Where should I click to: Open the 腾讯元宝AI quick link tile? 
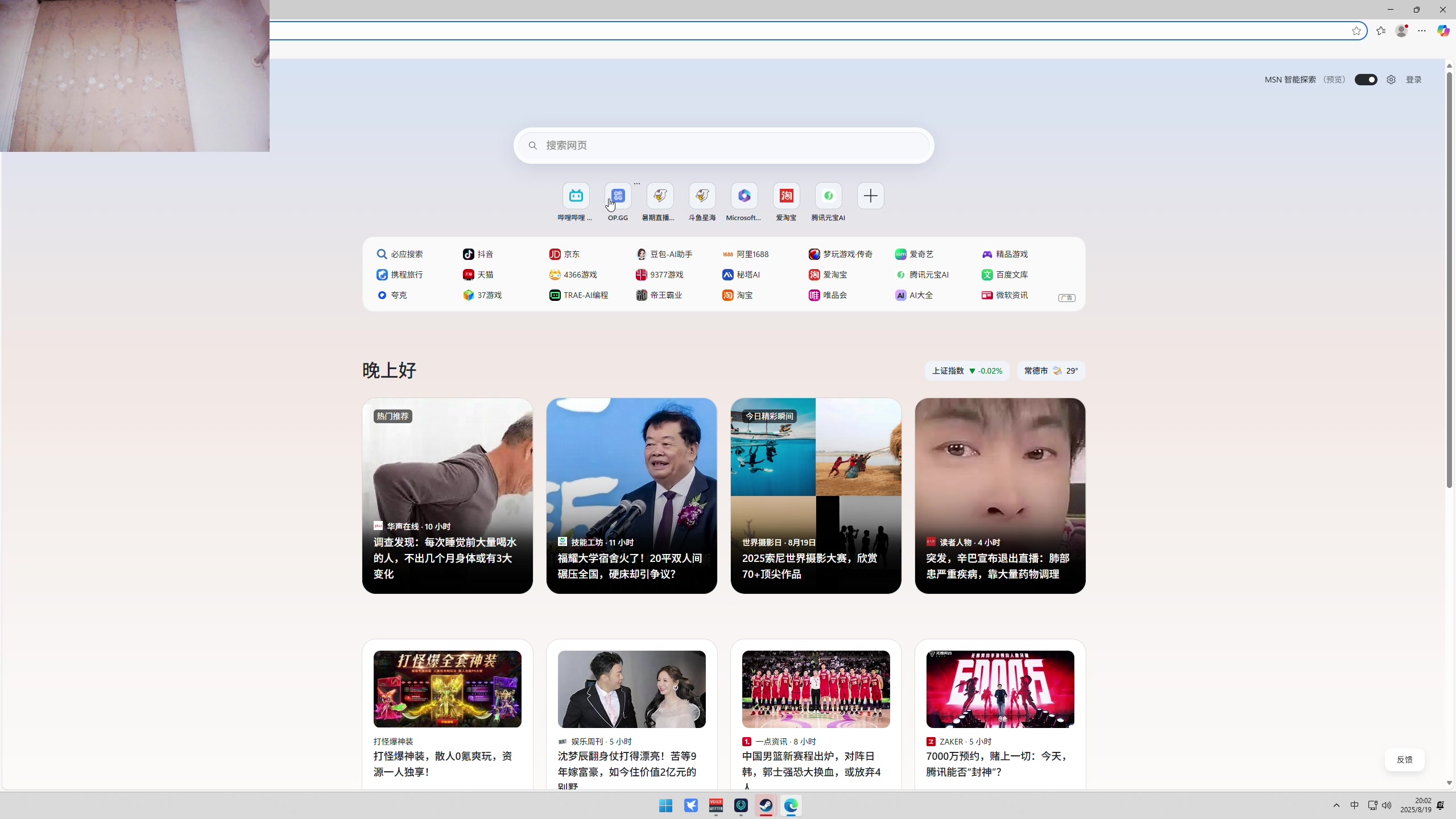(828, 196)
